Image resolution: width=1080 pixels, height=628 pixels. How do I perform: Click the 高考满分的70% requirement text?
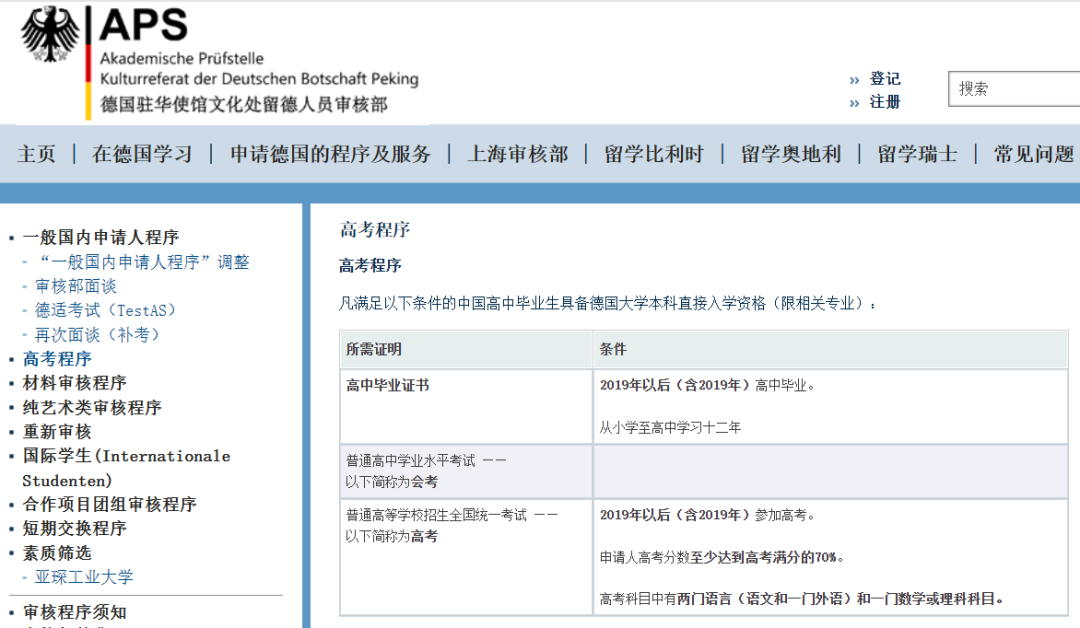[x=722, y=557]
